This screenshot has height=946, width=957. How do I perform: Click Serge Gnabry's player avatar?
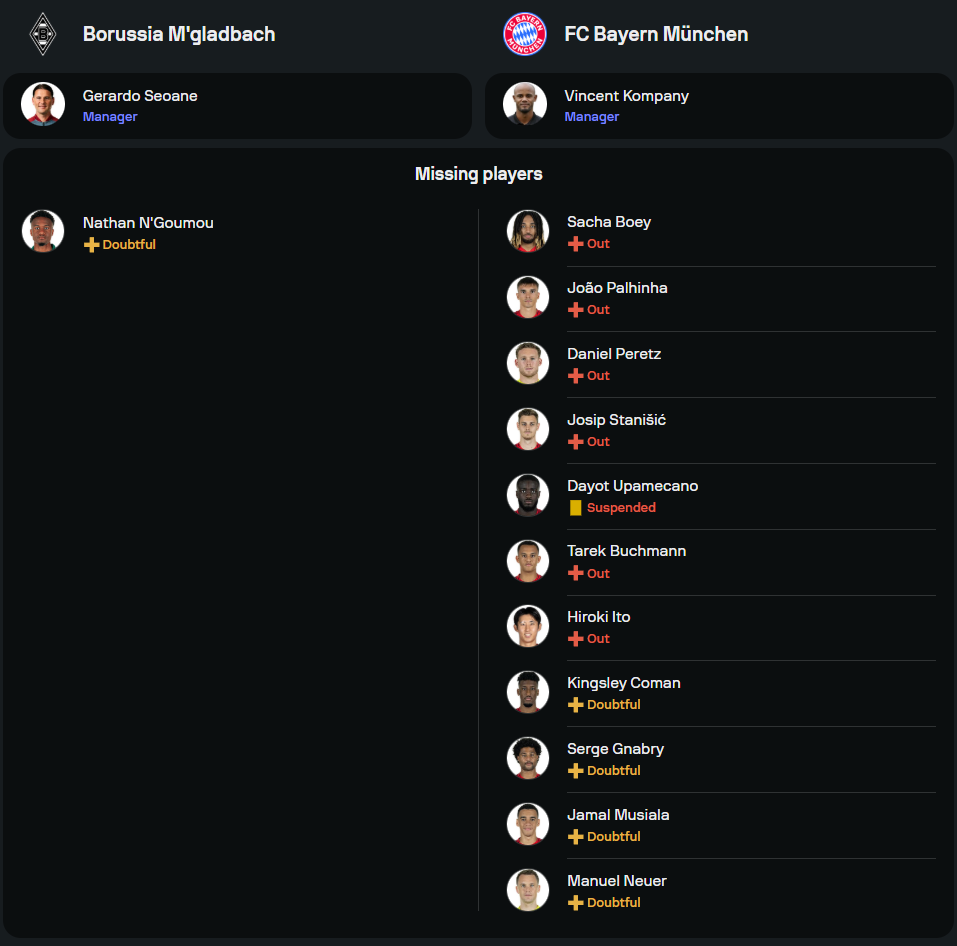pos(528,758)
